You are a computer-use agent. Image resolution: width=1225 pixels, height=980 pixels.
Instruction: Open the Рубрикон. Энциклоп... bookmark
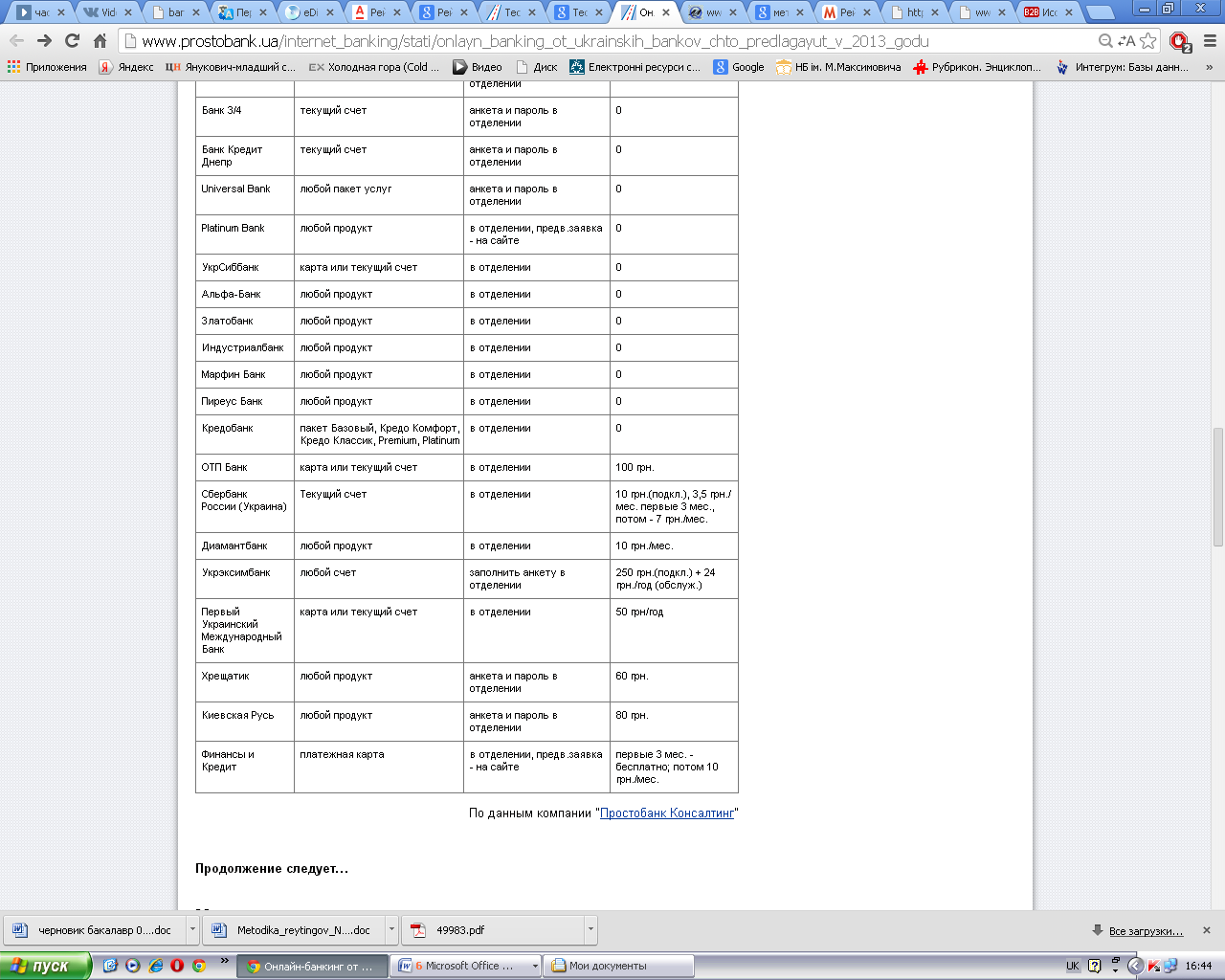pos(977,67)
